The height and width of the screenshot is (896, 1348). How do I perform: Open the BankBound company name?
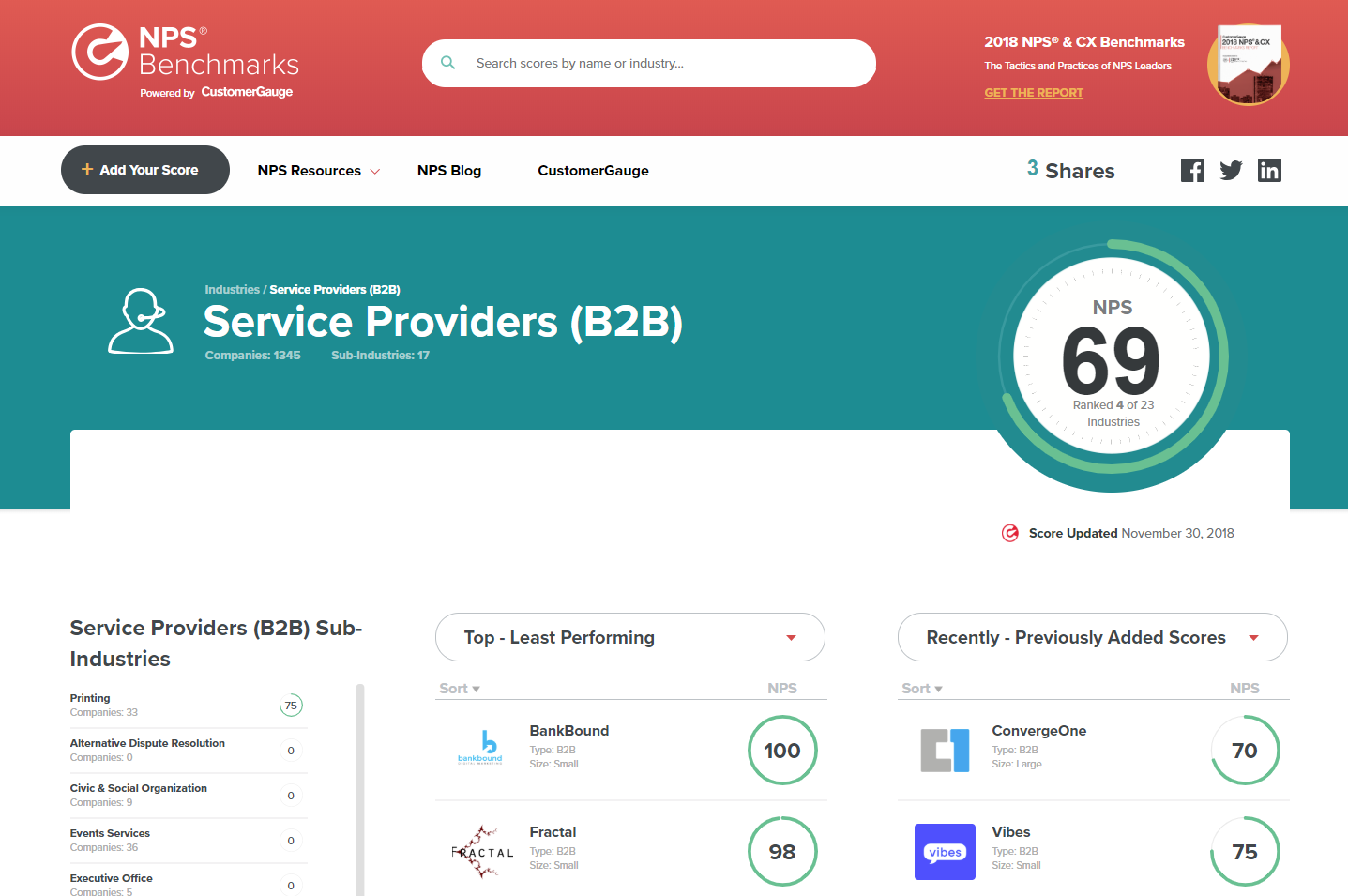(569, 730)
